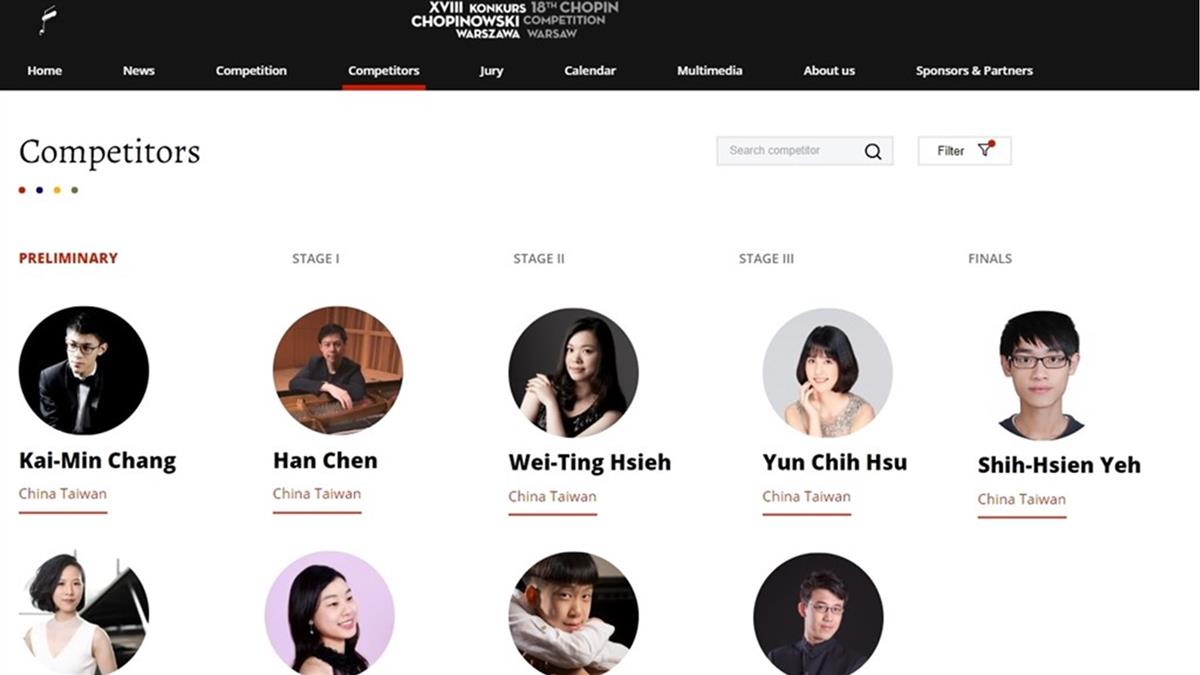Open Wei-Ting Hsieh's portrait photo
Viewport: 1200px width, 675px height.
point(573,373)
